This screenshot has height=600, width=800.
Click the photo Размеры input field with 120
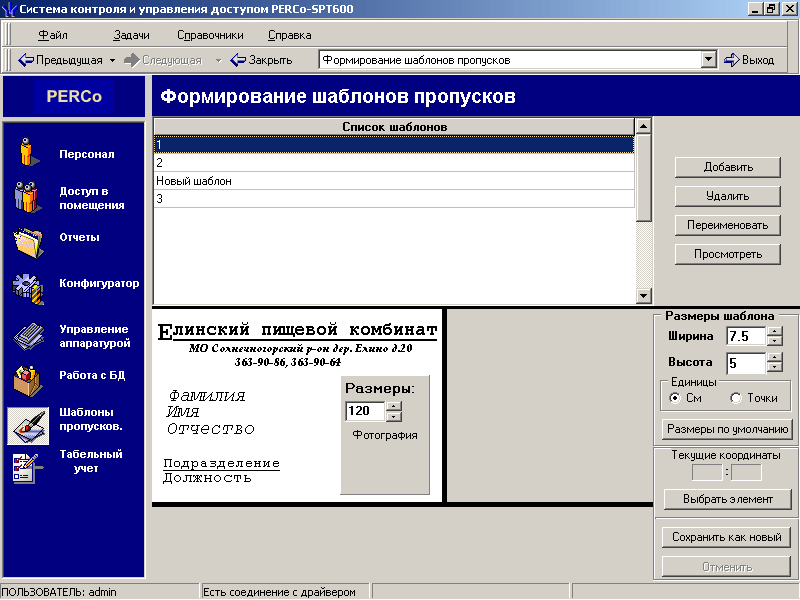coord(364,411)
